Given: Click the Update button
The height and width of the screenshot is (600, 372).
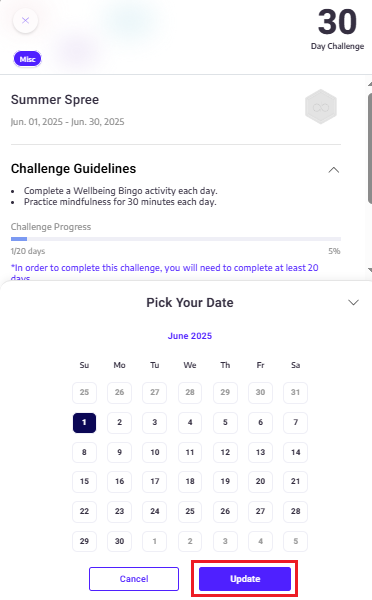Looking at the screenshot, I should 245,579.
